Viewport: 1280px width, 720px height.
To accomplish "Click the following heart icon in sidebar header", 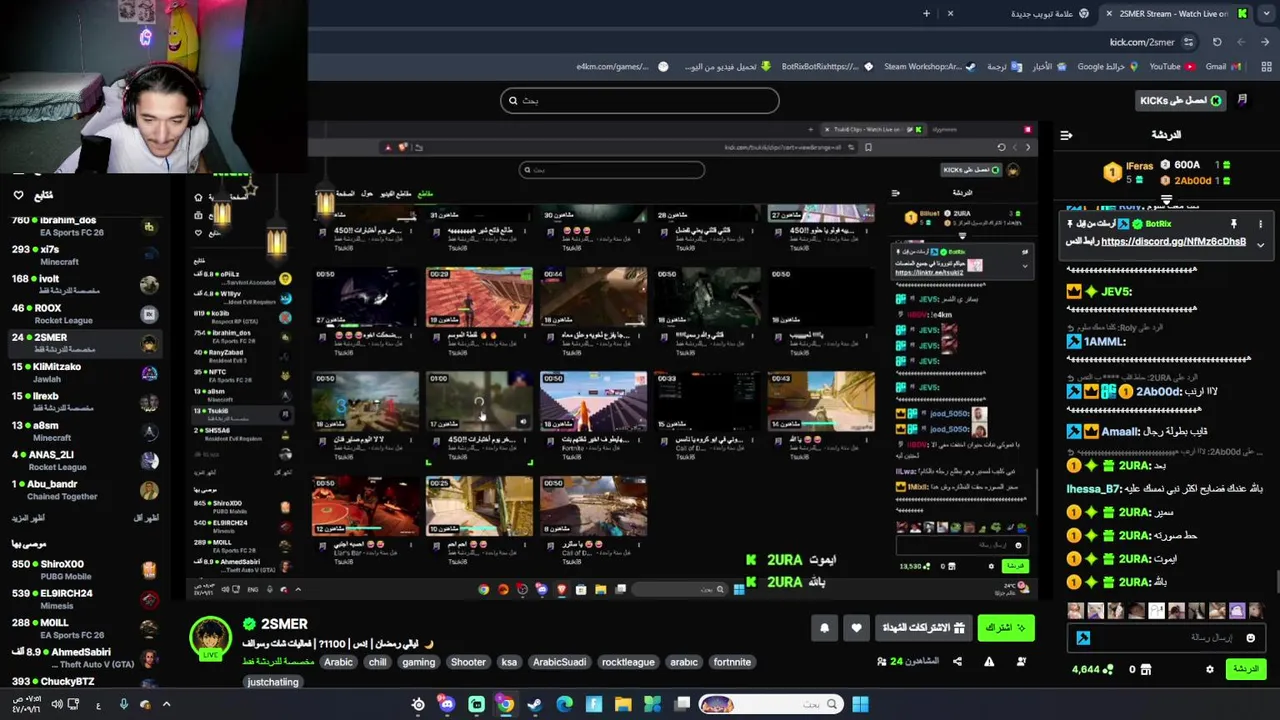I will pyautogui.click(x=18, y=196).
